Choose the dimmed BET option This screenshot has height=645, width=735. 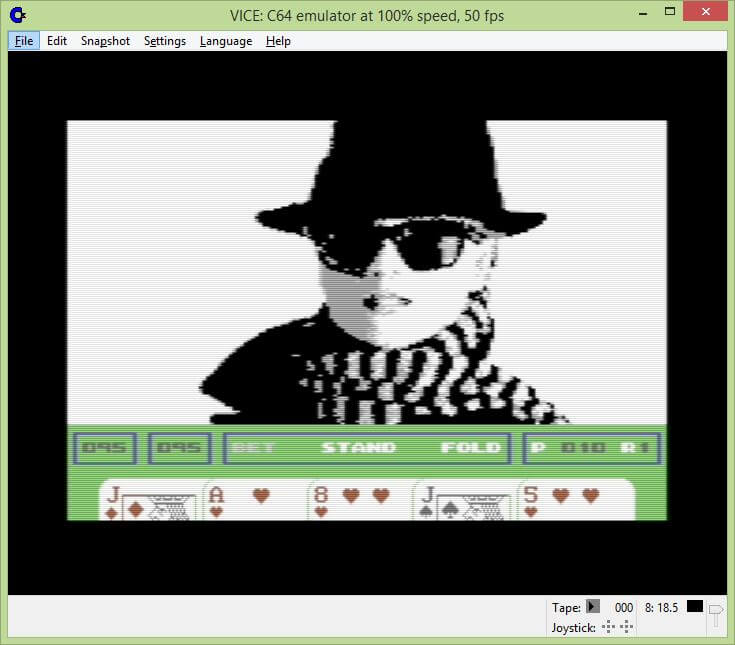tap(254, 448)
